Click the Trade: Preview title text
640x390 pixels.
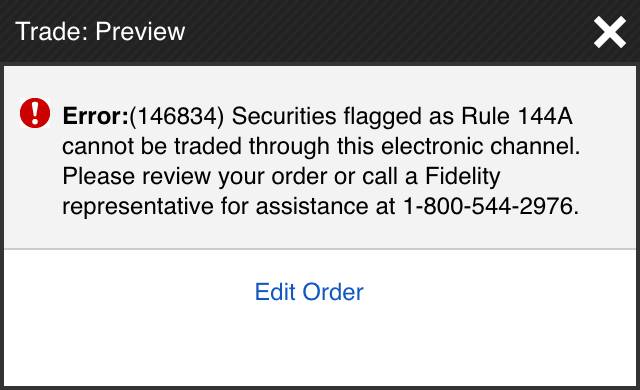point(100,31)
